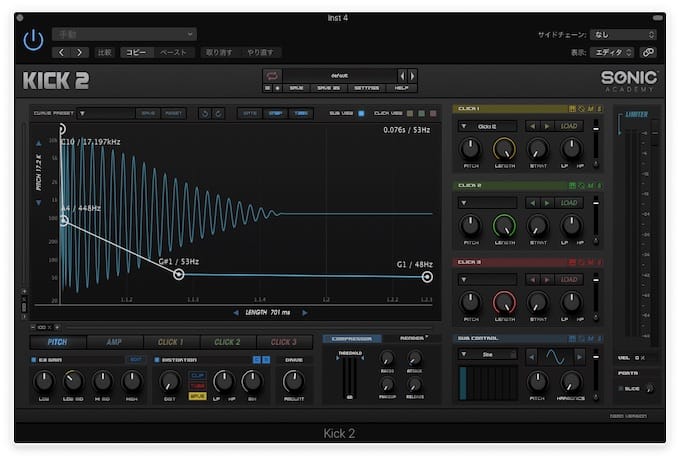Undo the curve edit
Viewport: 680px width, 460px height.
(205, 114)
